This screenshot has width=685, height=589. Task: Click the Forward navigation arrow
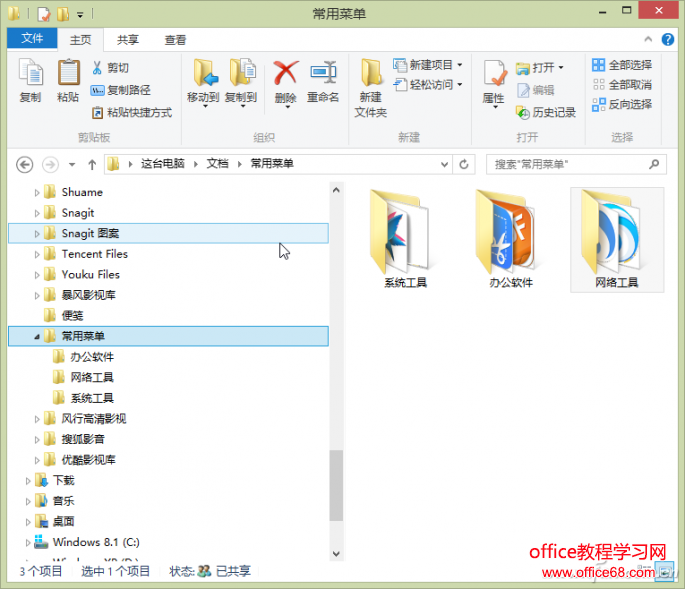point(50,165)
